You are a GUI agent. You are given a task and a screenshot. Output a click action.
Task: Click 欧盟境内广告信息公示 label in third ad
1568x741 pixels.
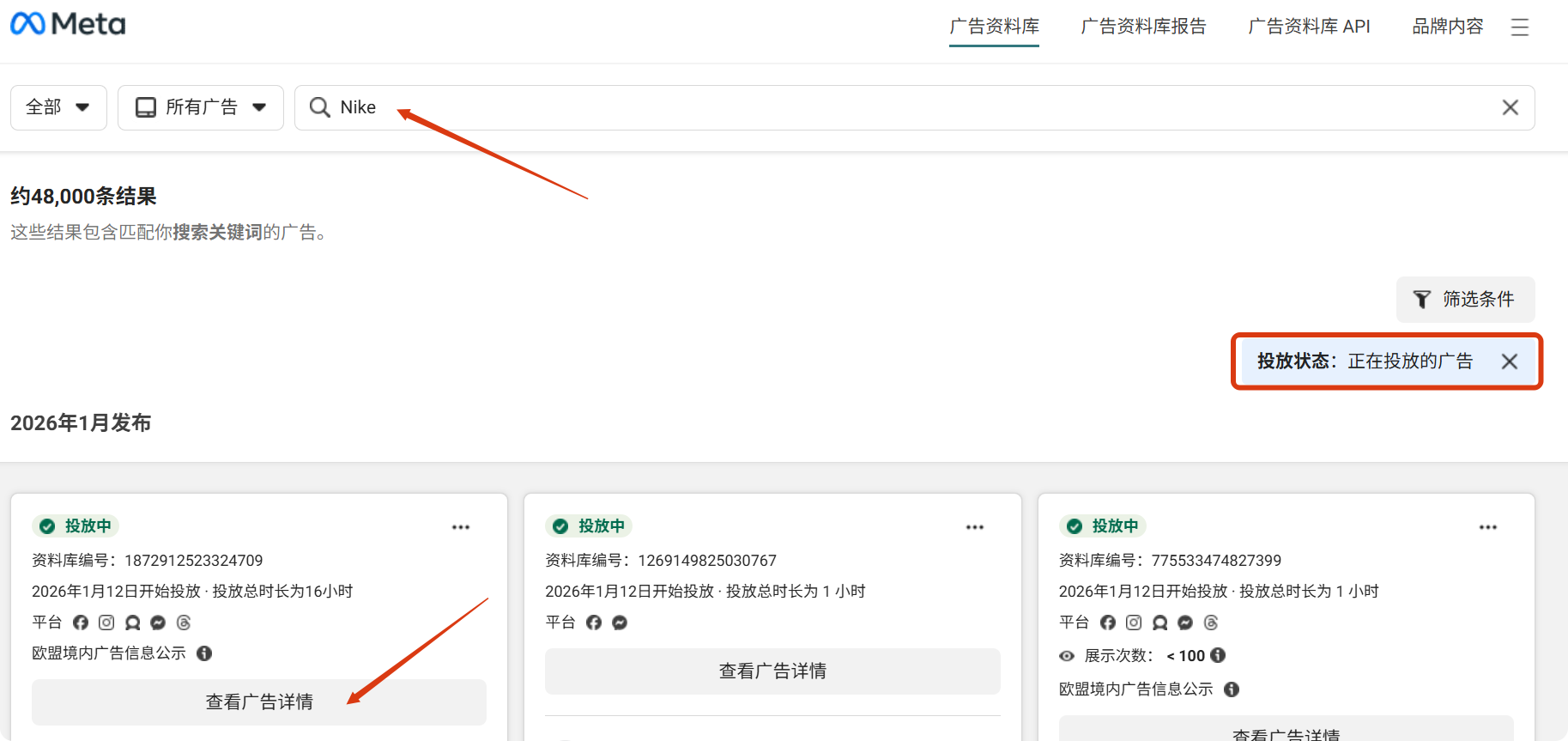1135,689
